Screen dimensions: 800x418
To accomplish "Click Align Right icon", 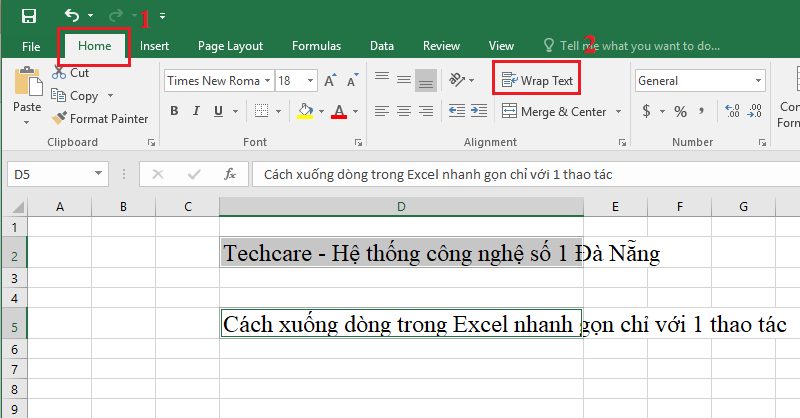I will pyautogui.click(x=426, y=111).
